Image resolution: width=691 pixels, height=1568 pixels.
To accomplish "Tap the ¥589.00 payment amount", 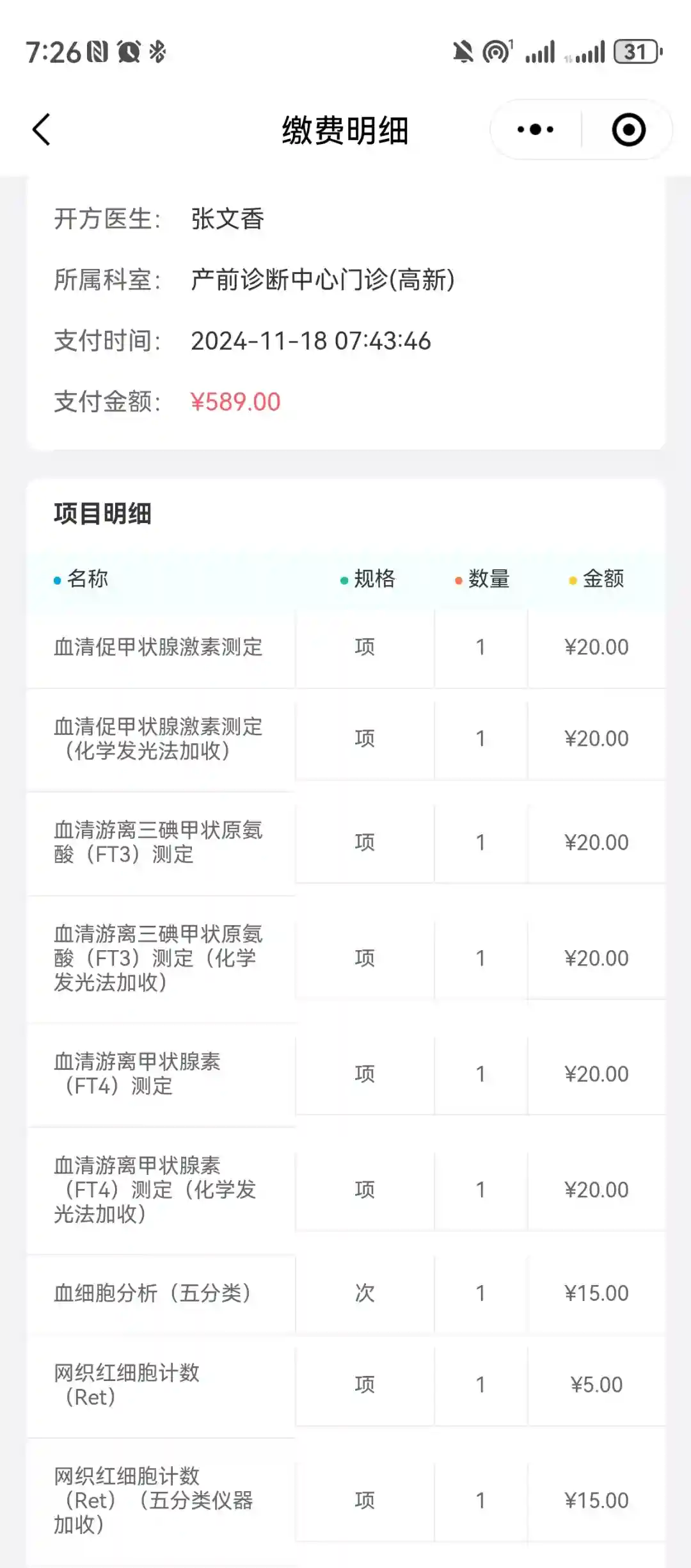I will point(235,402).
